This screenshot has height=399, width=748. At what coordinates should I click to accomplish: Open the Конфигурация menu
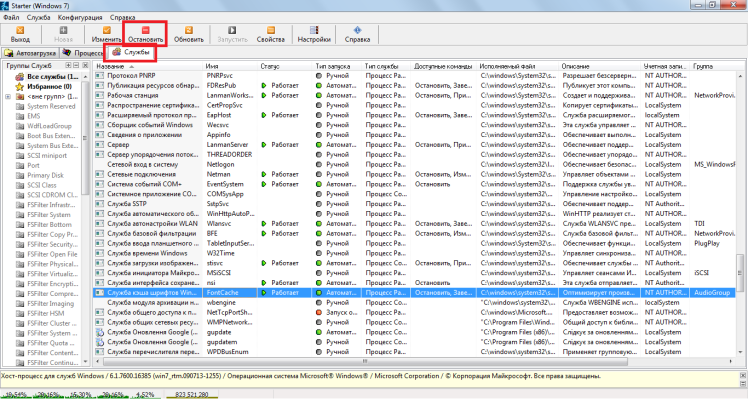click(80, 17)
